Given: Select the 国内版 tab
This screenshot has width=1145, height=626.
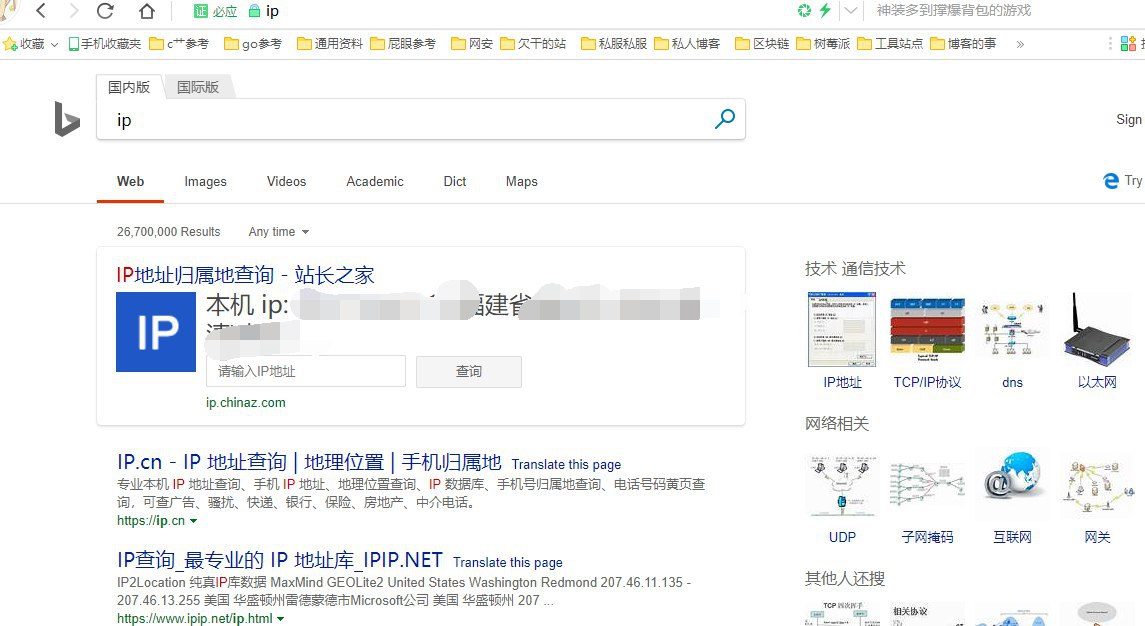Looking at the screenshot, I should pos(129,87).
